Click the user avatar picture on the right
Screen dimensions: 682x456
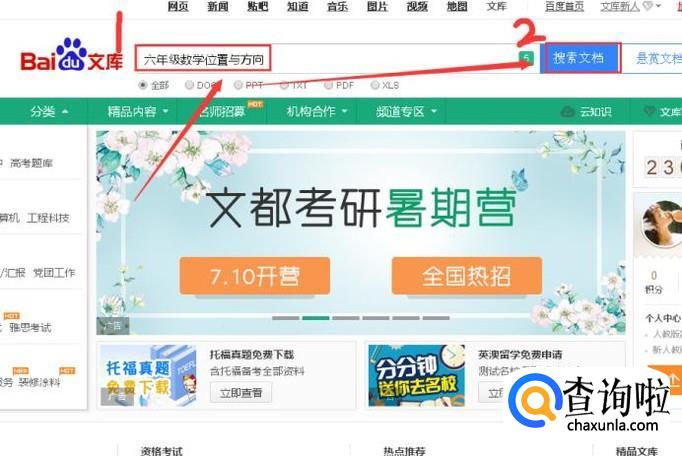point(662,224)
